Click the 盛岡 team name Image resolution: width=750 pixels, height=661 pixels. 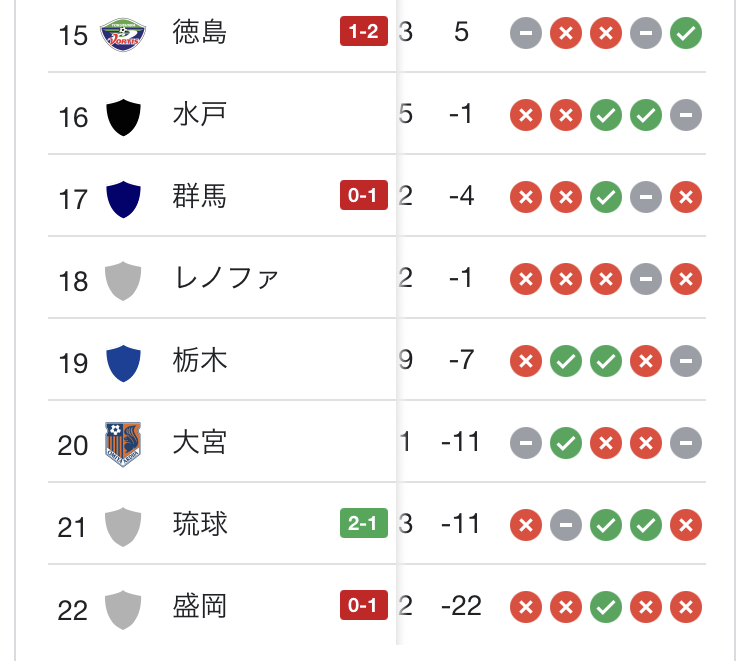coord(200,605)
